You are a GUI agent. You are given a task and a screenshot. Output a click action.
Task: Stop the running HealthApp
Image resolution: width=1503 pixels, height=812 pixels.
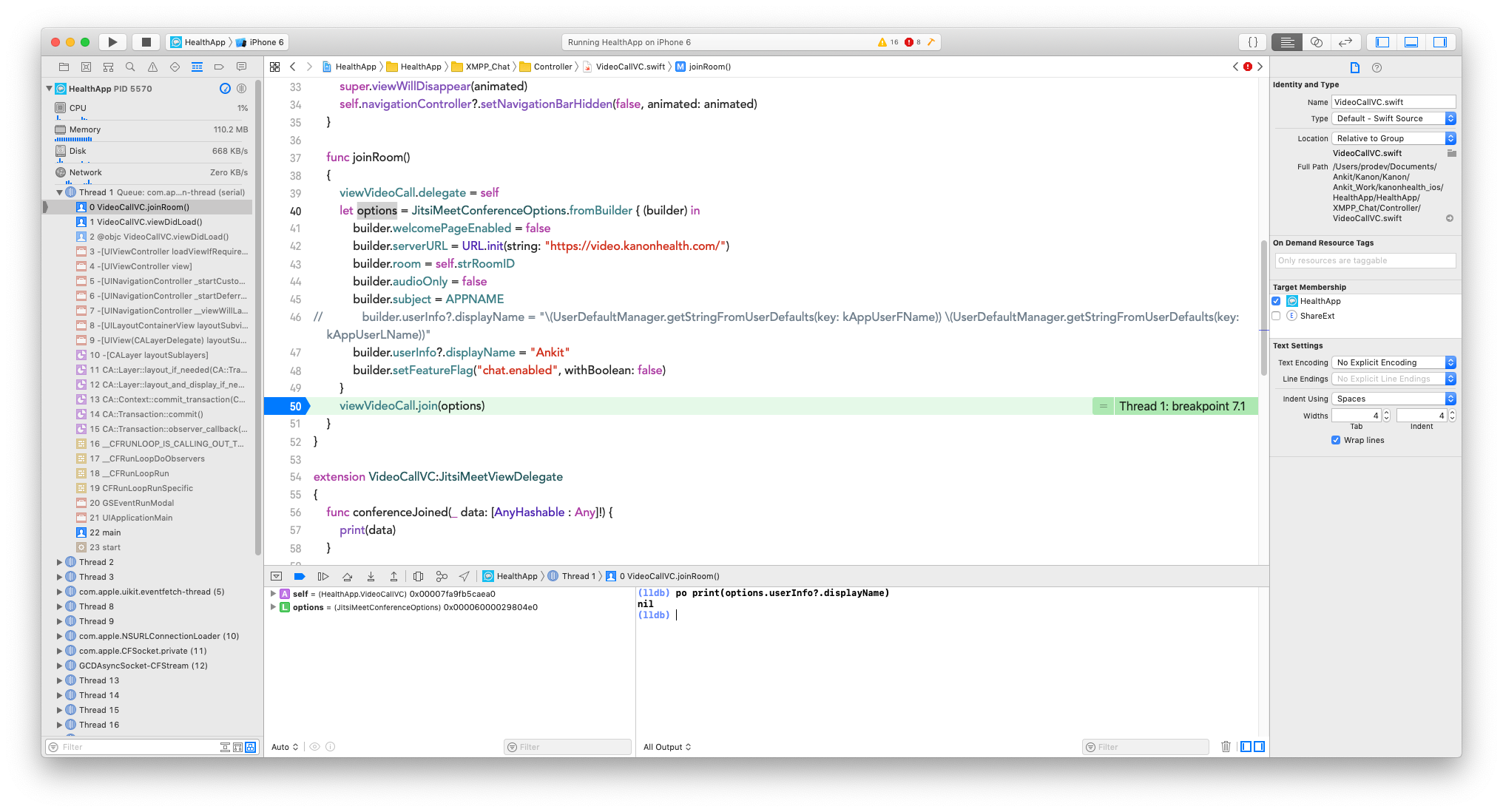click(x=146, y=42)
